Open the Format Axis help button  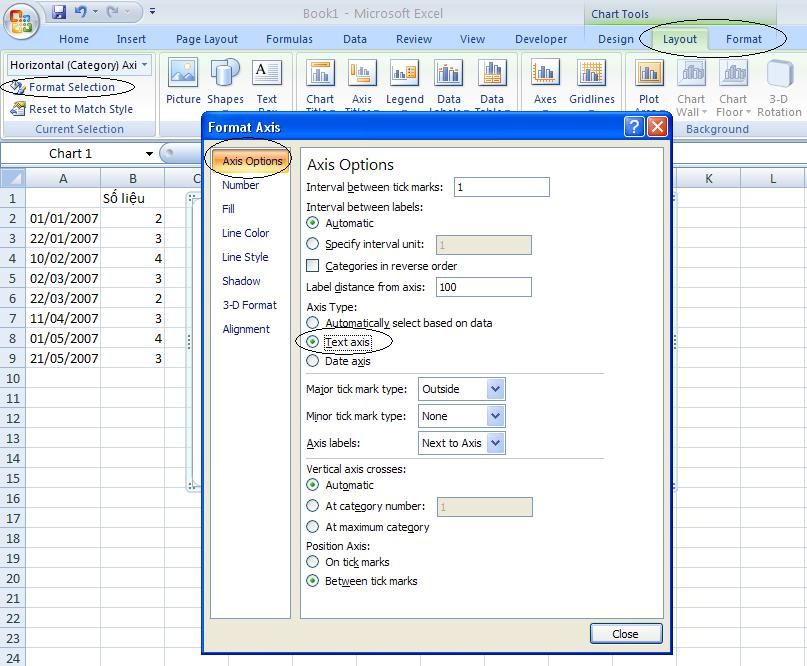[x=634, y=127]
